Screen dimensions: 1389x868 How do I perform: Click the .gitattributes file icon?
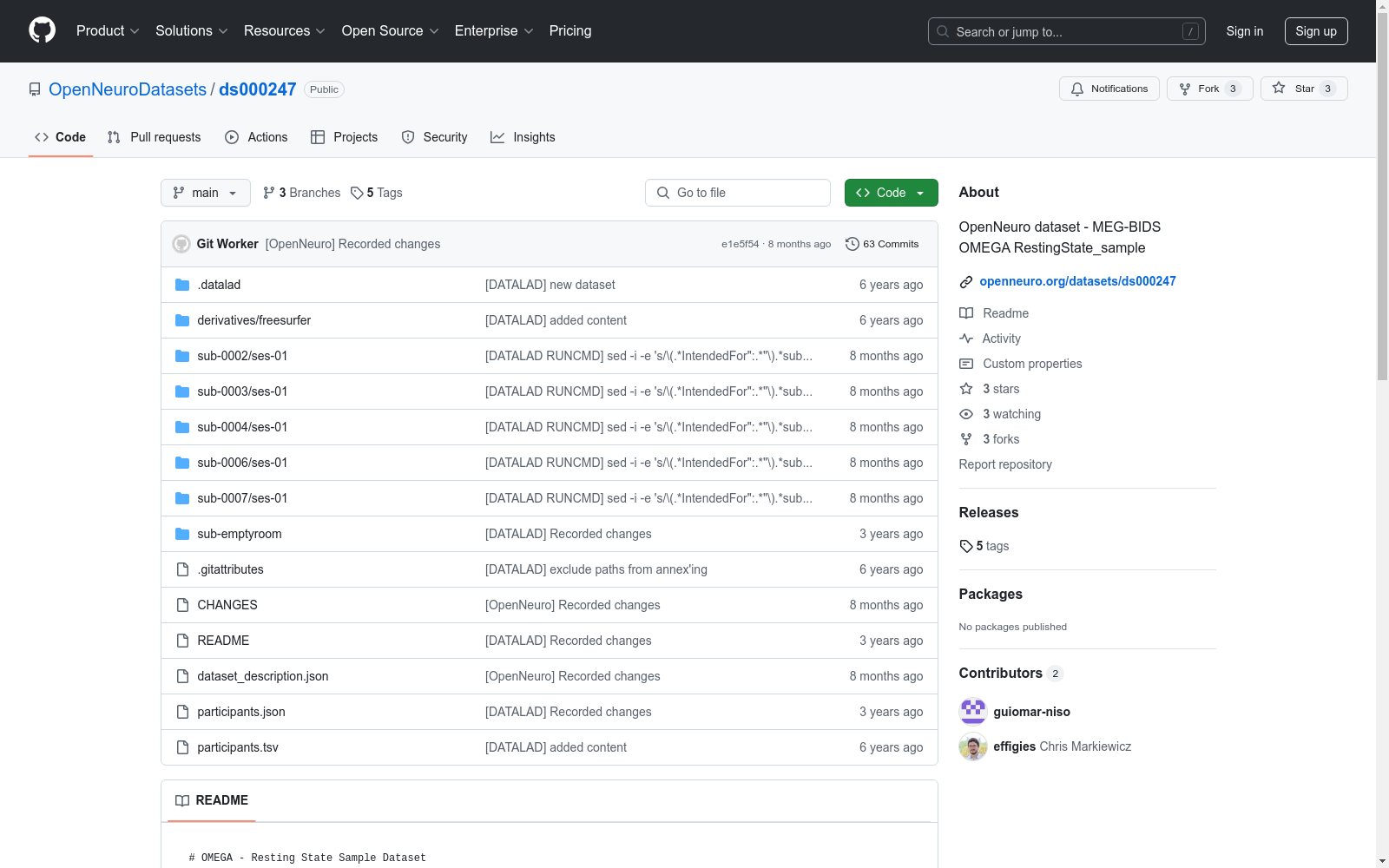(x=182, y=569)
